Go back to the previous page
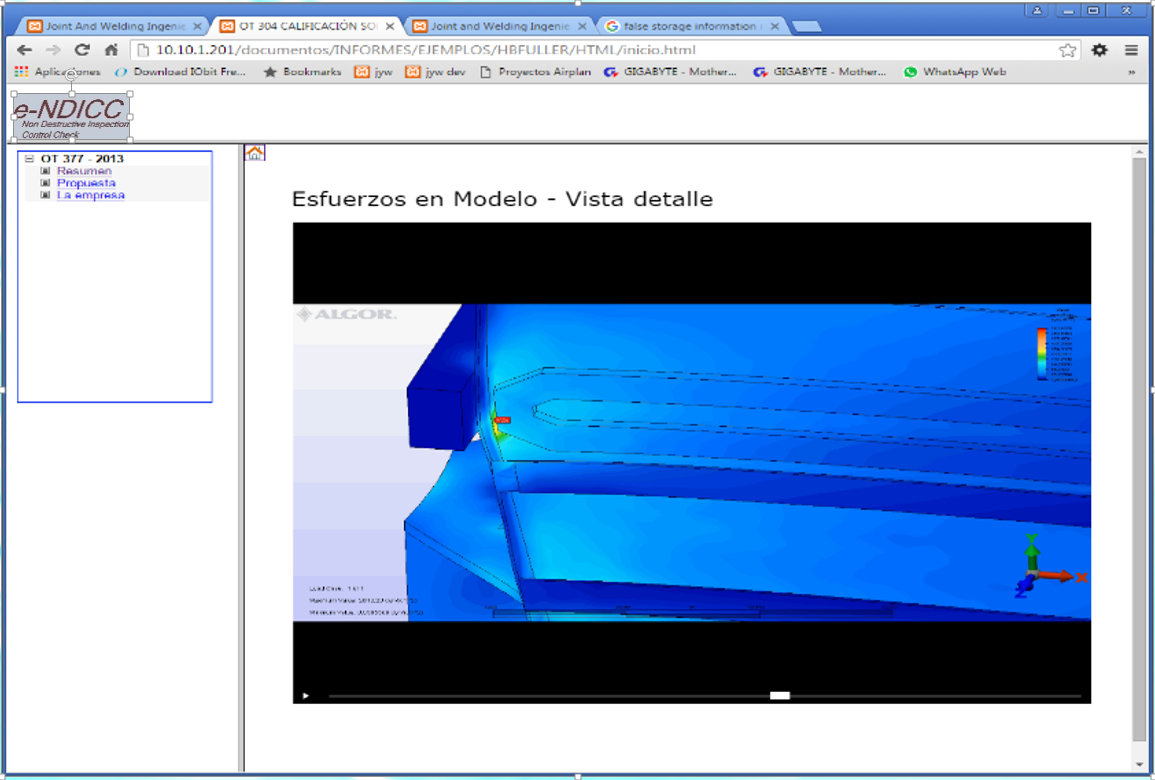Image resolution: width=1155 pixels, height=780 pixels. [x=25, y=50]
